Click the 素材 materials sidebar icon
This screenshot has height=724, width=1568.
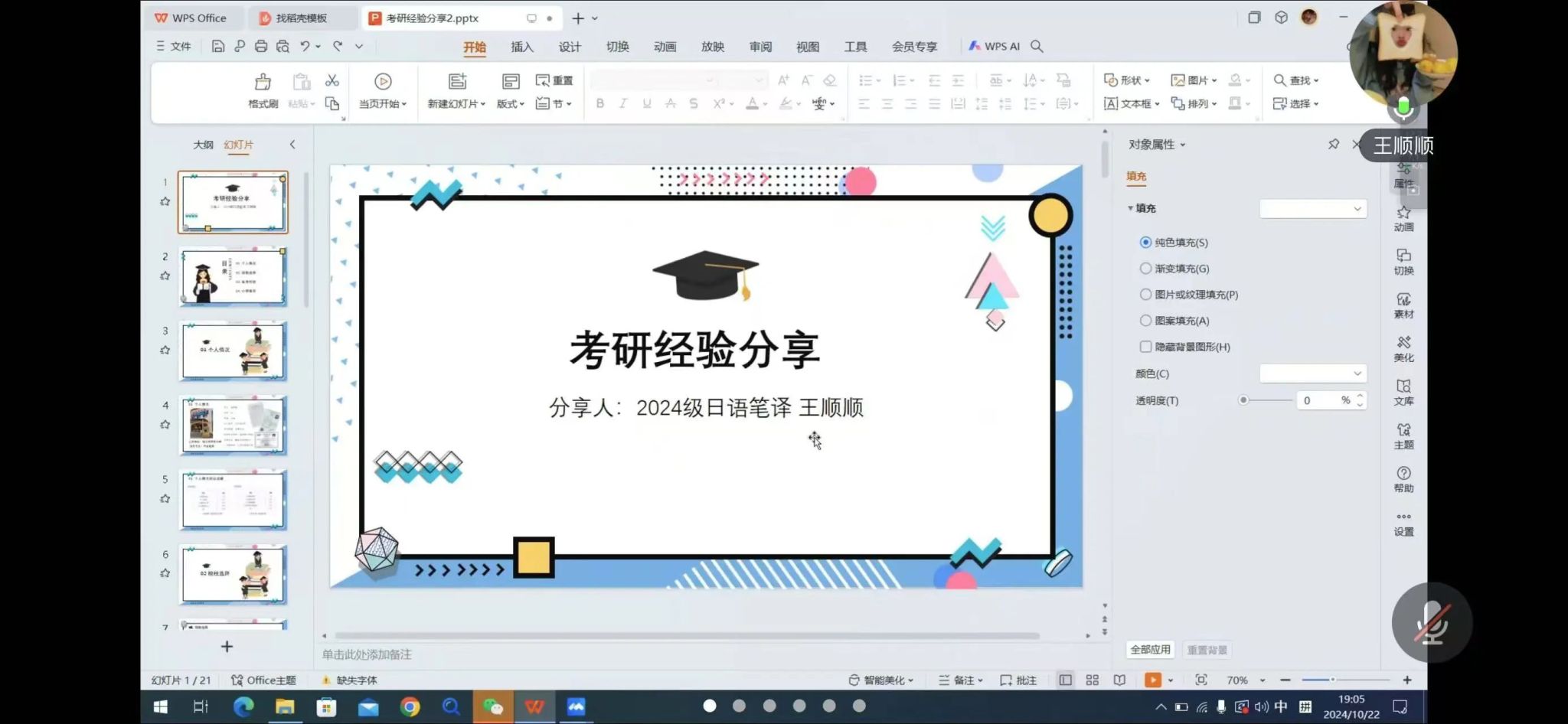click(1403, 305)
